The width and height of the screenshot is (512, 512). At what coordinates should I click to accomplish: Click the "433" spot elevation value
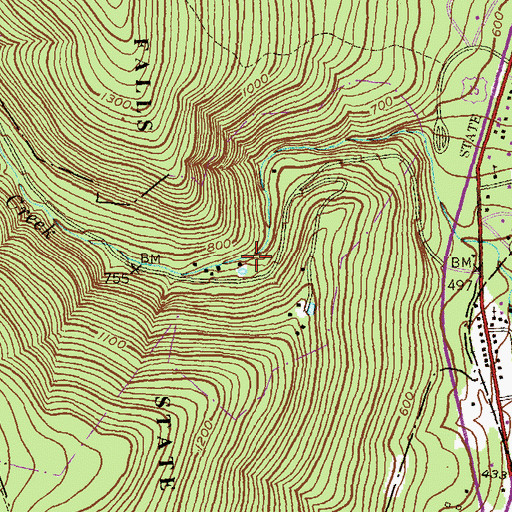coord(494,474)
